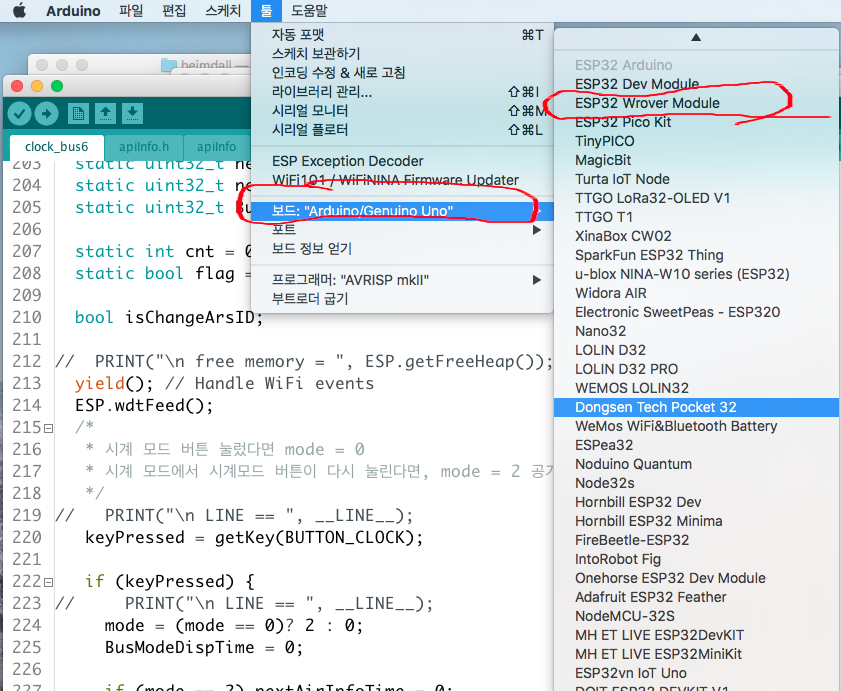The width and height of the screenshot is (841, 691).
Task: Select ESPea32 board
Action: [696, 445]
